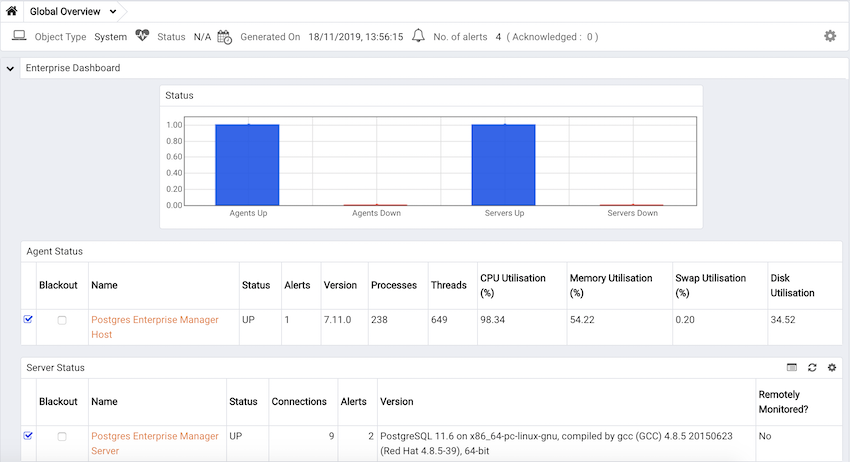Screen dimensions: 850x462
Task: Enable Blackout for Postgres Enterprise Manager Server
Action: [x=62, y=437]
